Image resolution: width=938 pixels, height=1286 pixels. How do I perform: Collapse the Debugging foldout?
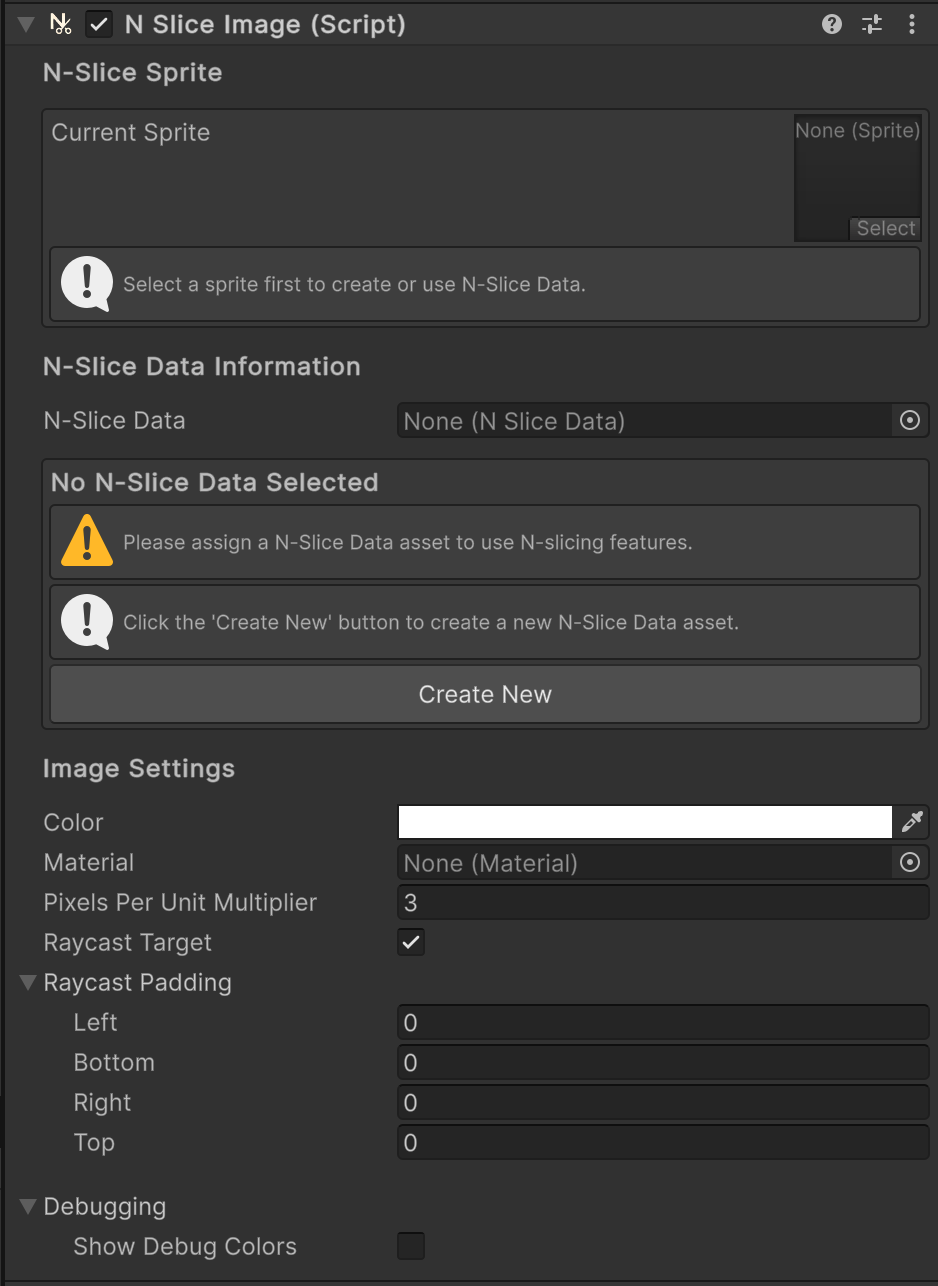(x=28, y=1207)
